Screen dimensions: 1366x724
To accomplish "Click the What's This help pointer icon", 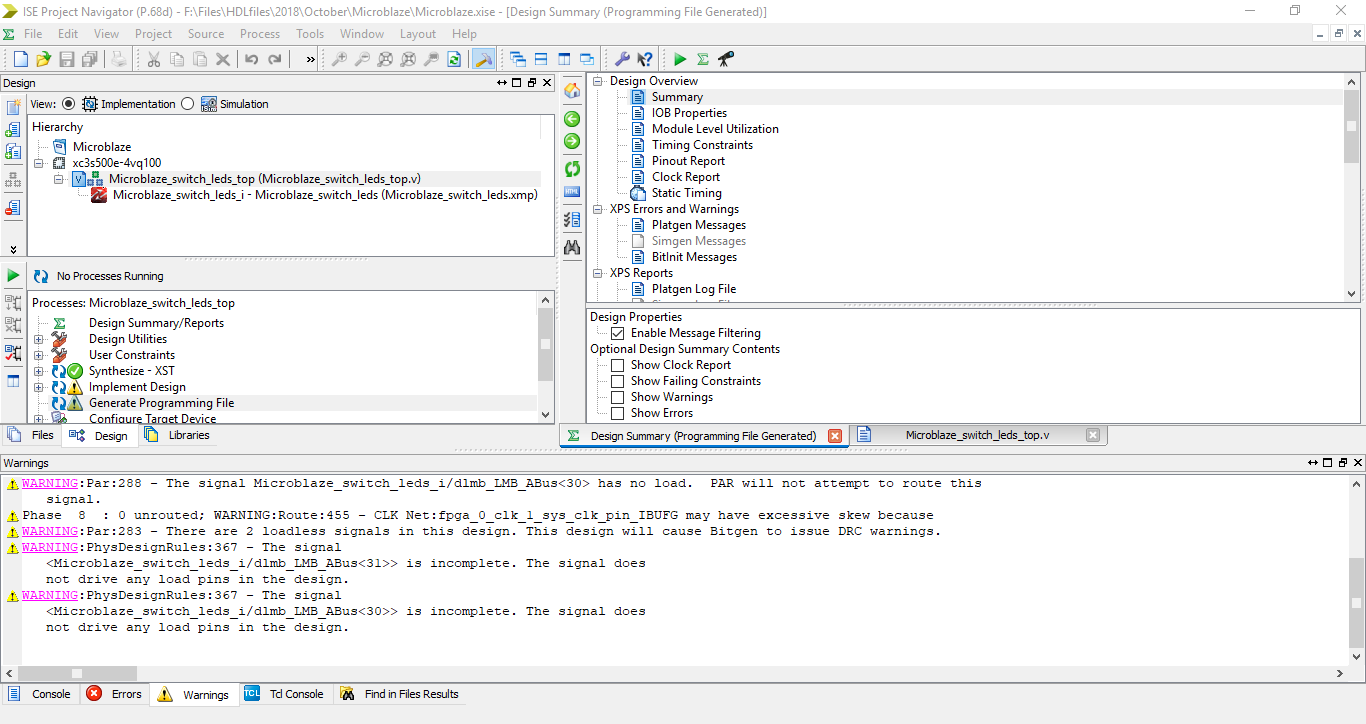I will click(645, 59).
